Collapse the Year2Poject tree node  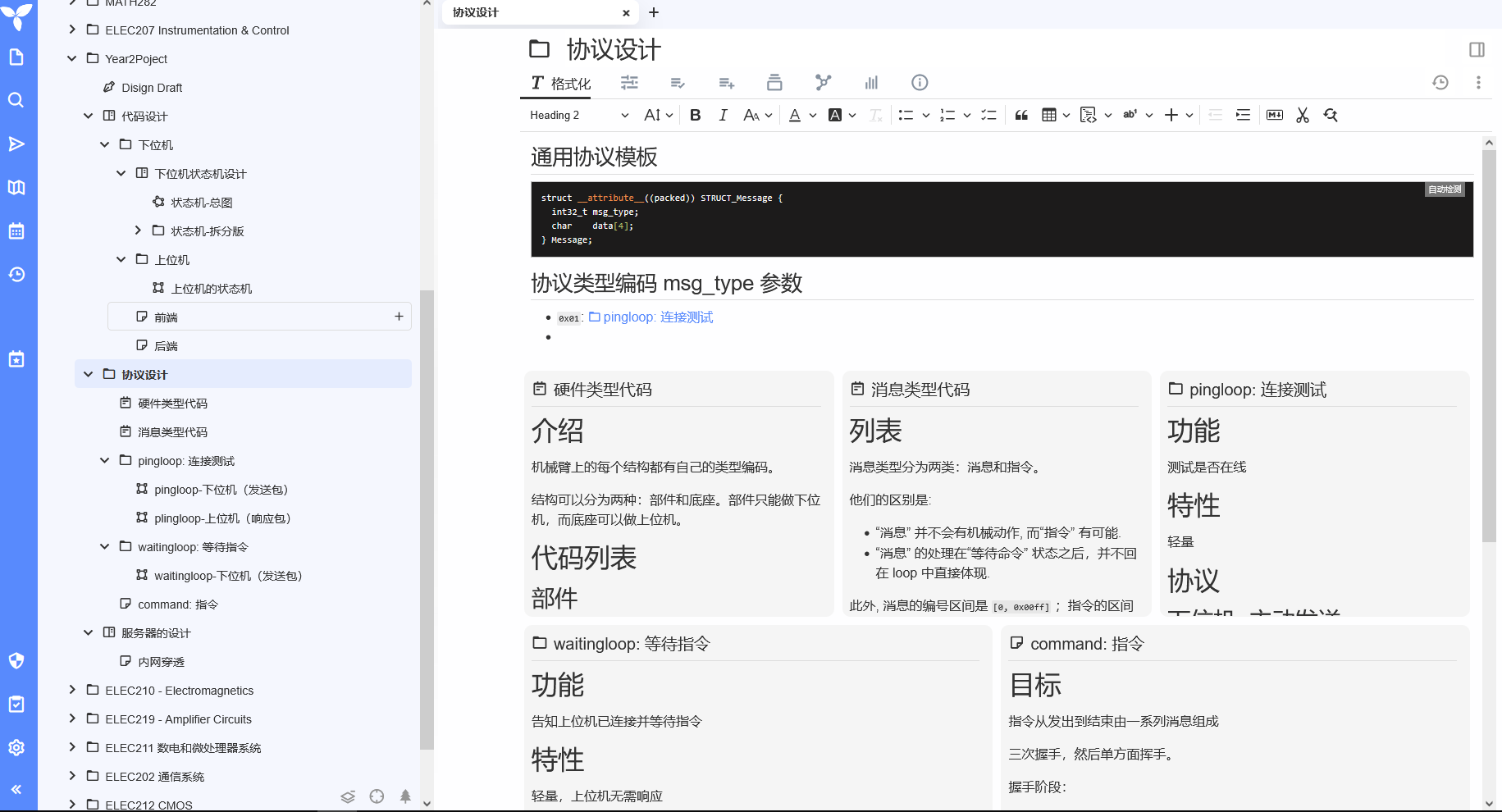point(72,58)
